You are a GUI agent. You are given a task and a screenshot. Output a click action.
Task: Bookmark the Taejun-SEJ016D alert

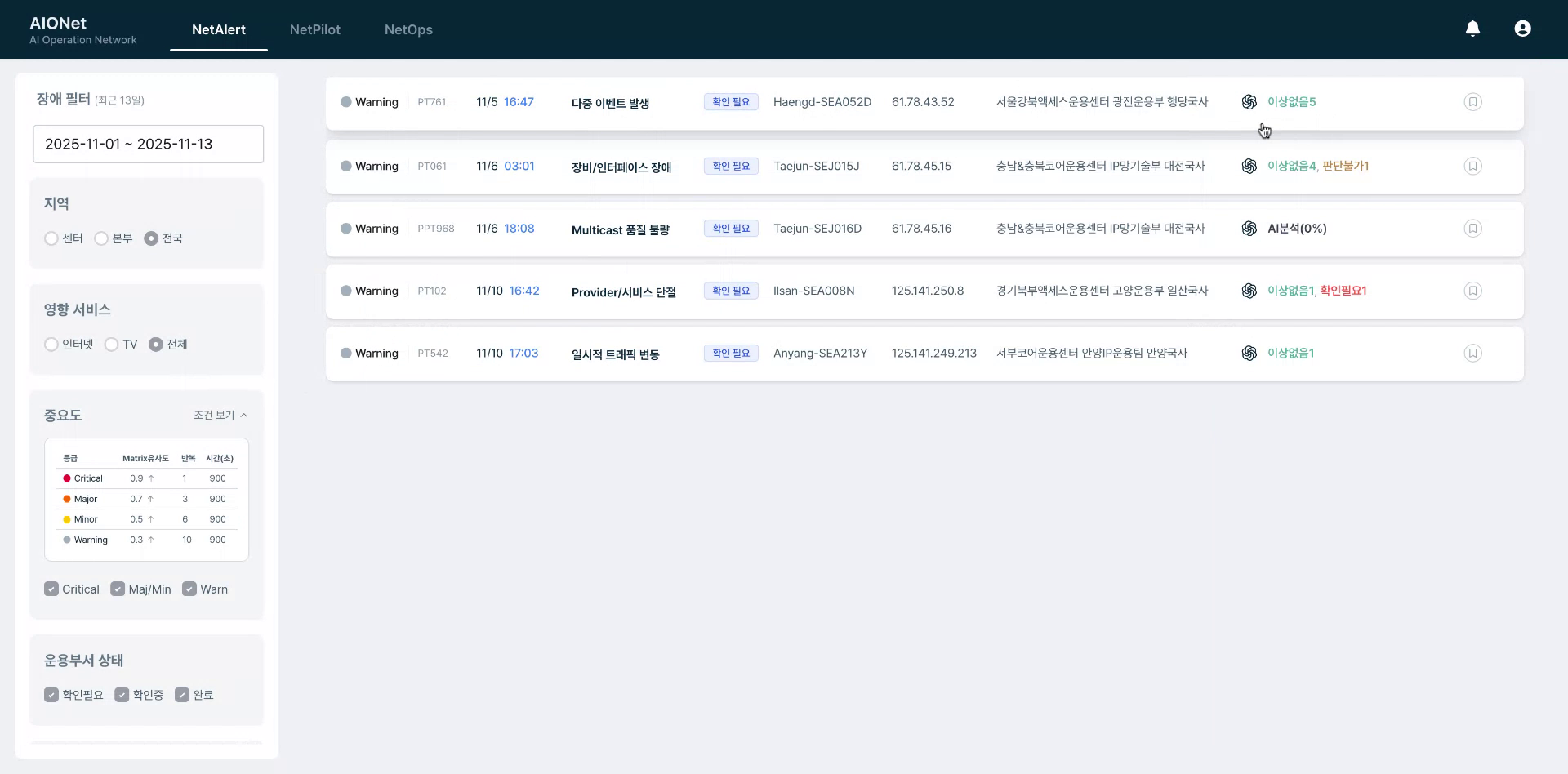(x=1472, y=229)
